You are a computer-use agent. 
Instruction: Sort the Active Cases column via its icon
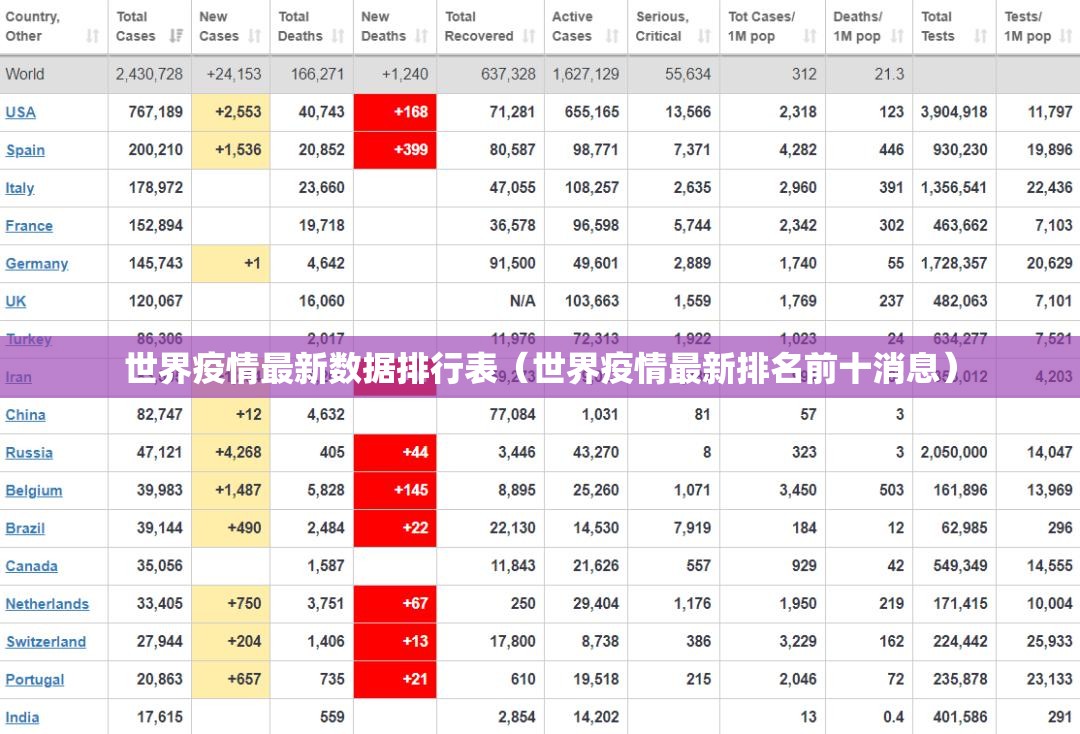(x=610, y=35)
